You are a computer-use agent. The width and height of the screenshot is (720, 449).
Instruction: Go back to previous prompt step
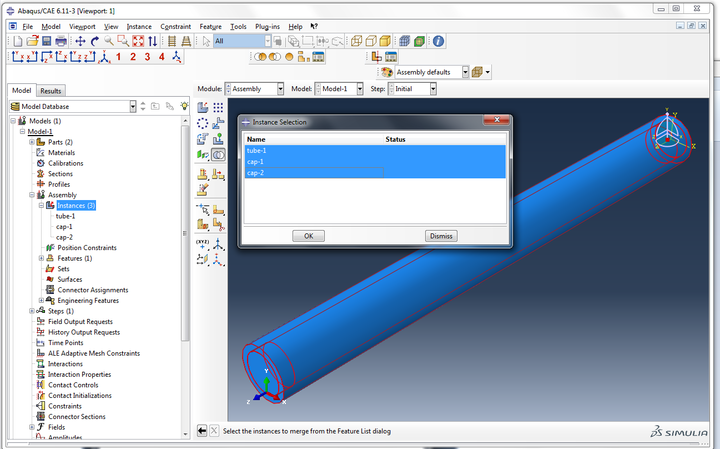pyautogui.click(x=202, y=431)
